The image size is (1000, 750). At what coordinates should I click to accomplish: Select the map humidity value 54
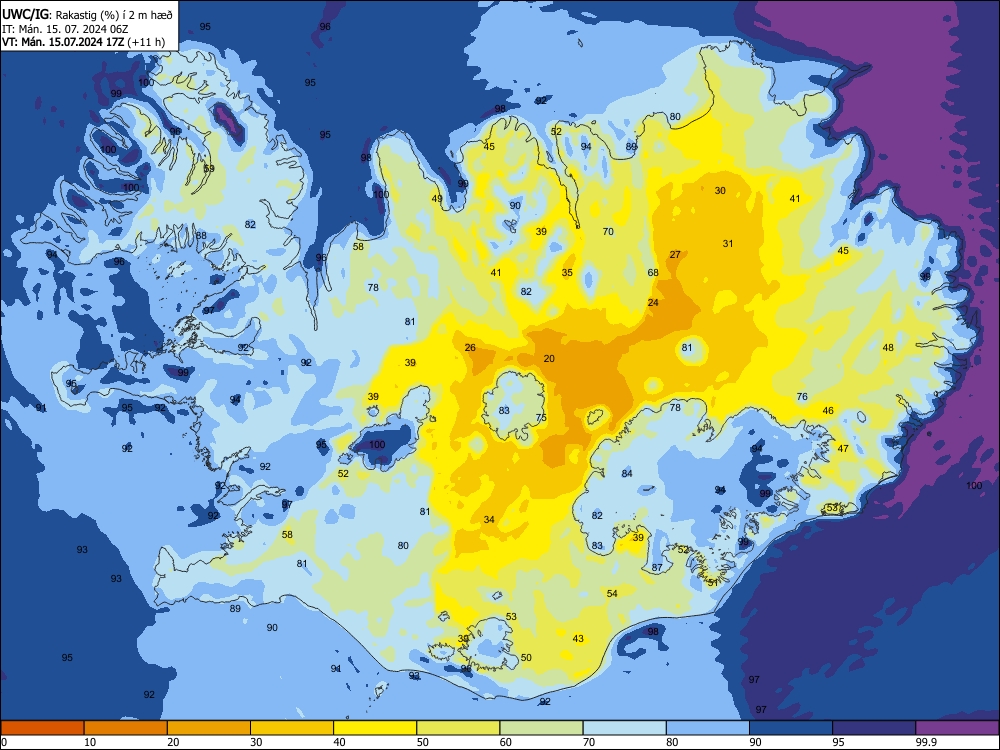[612, 593]
